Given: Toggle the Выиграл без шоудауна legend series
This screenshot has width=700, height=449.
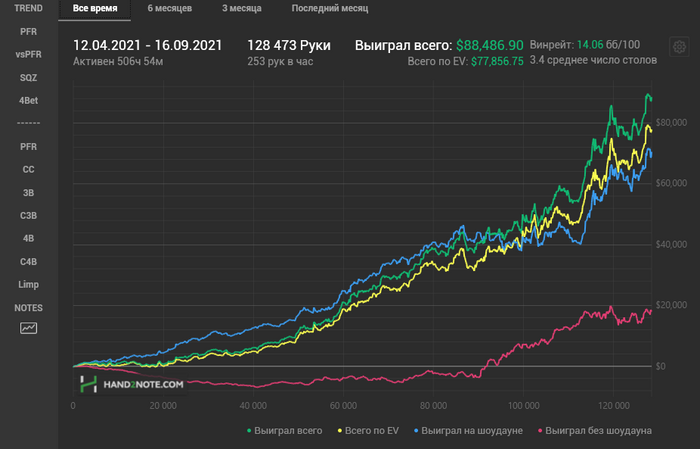Looking at the screenshot, I should pos(595,431).
